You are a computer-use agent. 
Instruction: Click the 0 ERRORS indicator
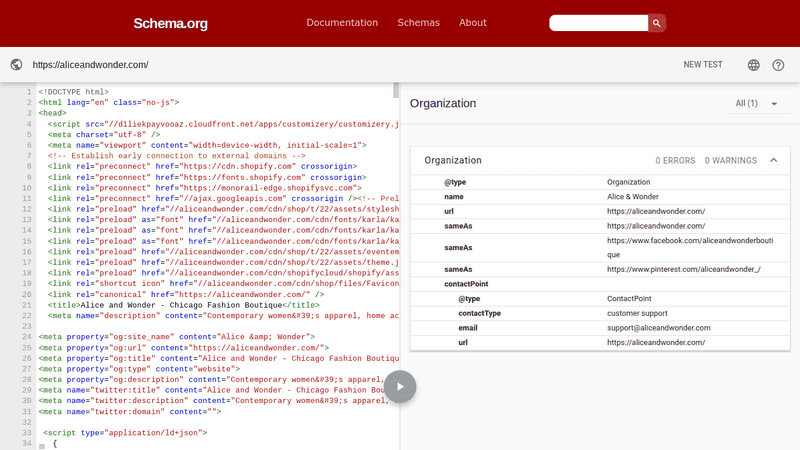point(675,160)
